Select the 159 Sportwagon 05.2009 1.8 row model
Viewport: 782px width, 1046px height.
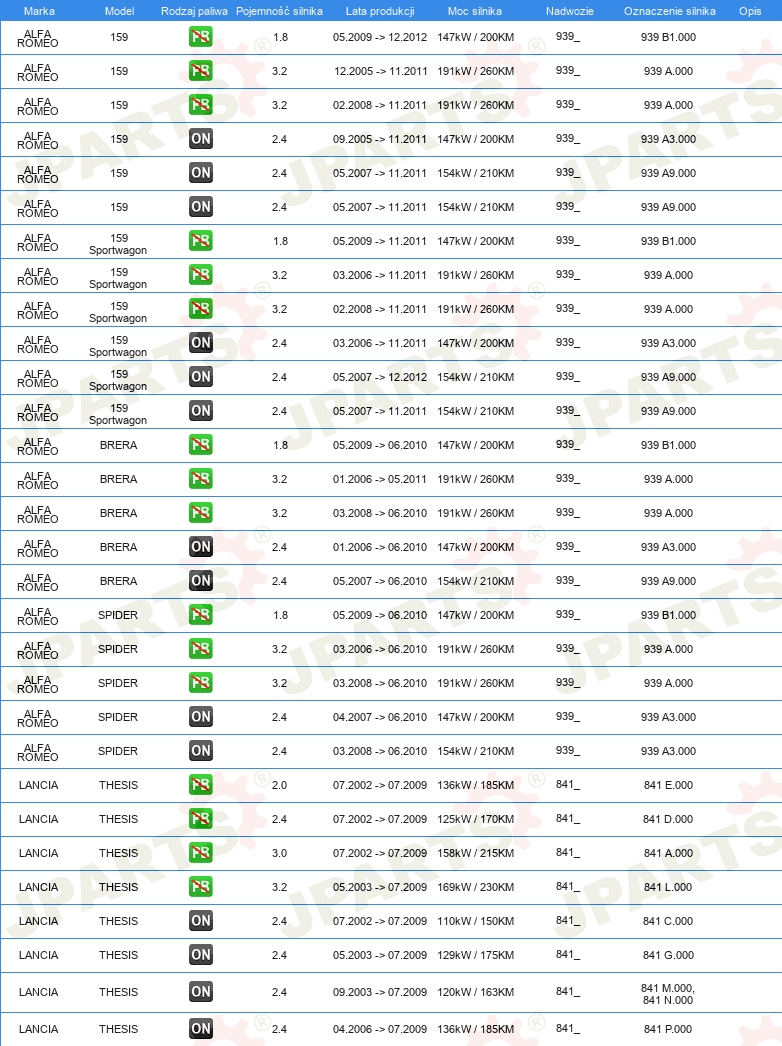119,244
